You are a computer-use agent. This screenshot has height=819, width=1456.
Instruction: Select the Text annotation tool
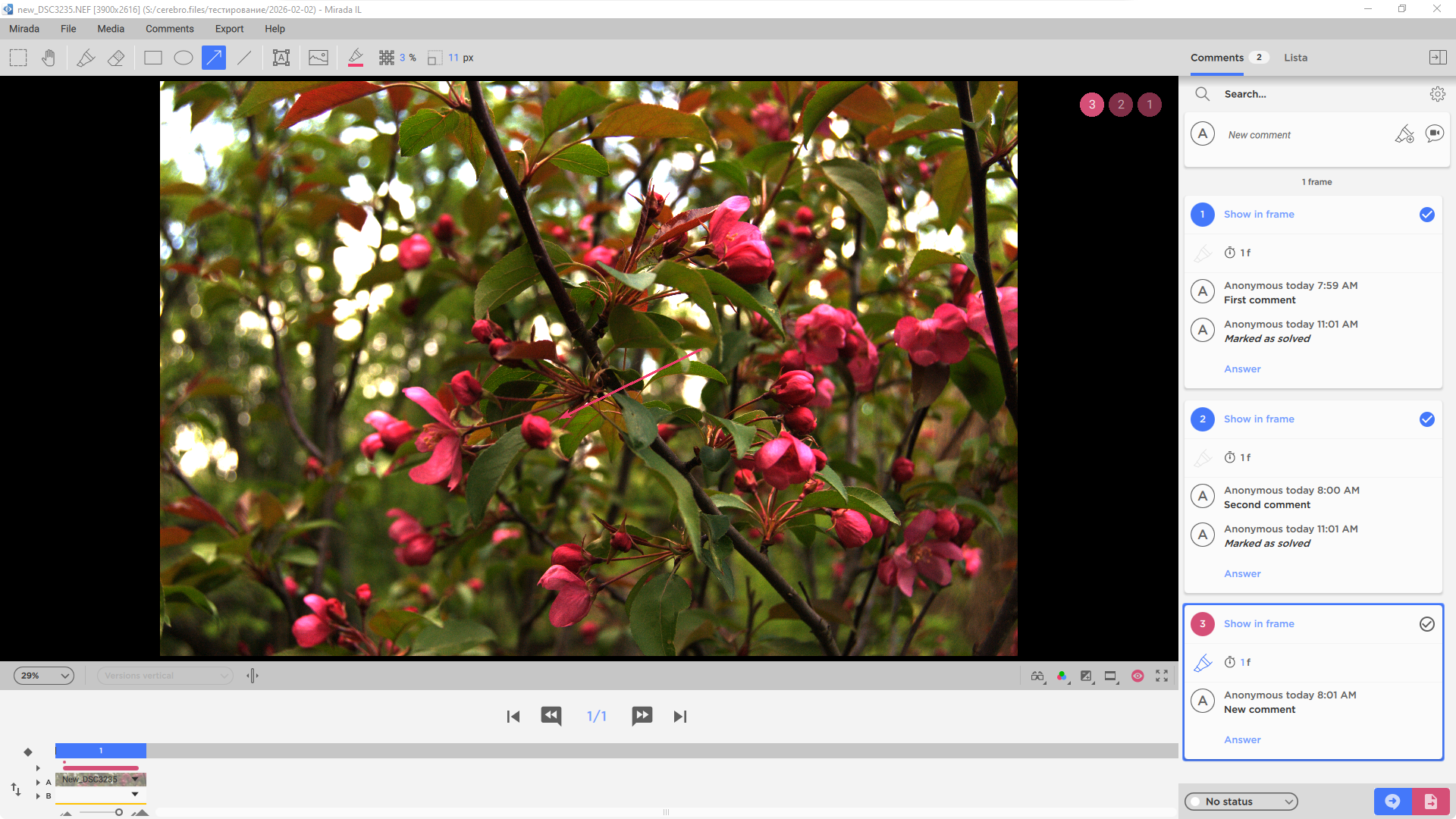pyautogui.click(x=281, y=58)
